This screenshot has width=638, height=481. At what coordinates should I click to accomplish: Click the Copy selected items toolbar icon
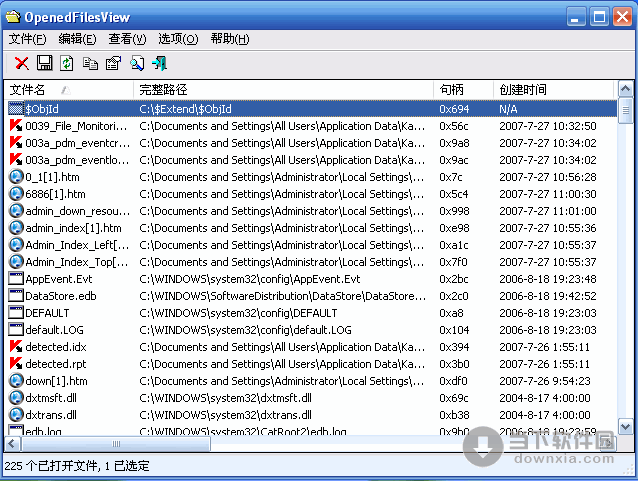click(90, 63)
